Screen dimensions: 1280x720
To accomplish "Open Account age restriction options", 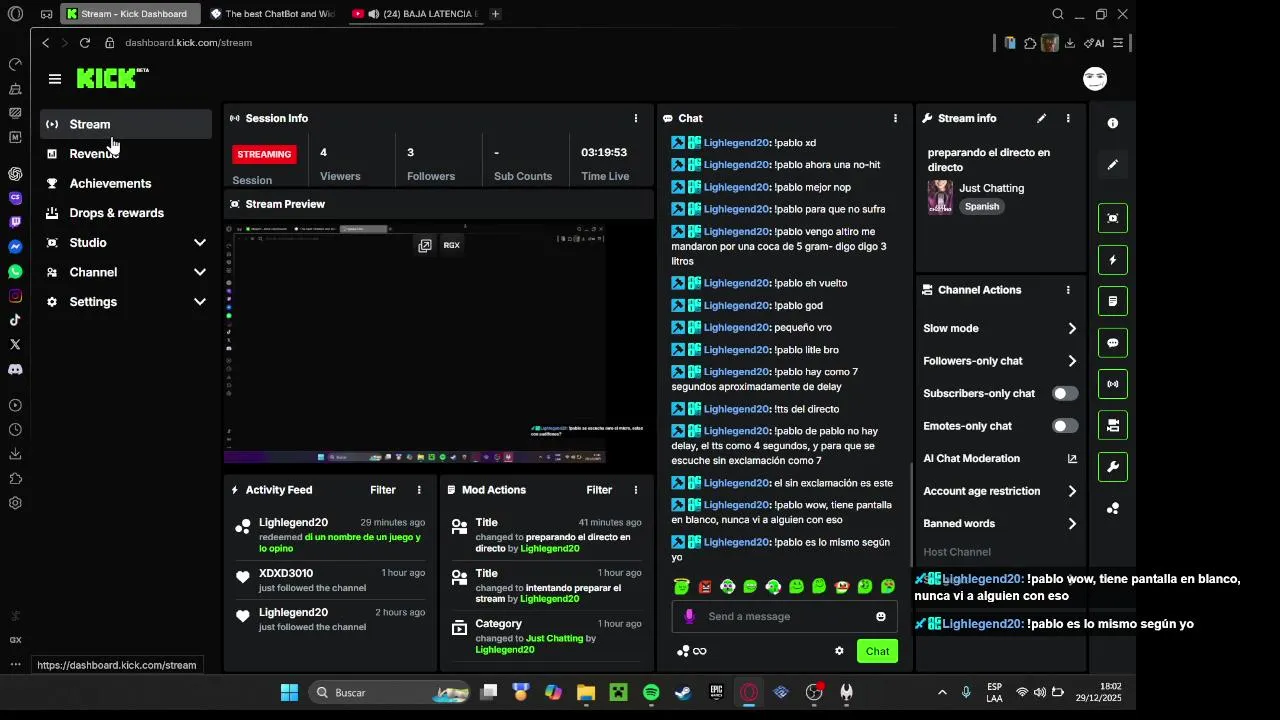I will pos(1000,491).
